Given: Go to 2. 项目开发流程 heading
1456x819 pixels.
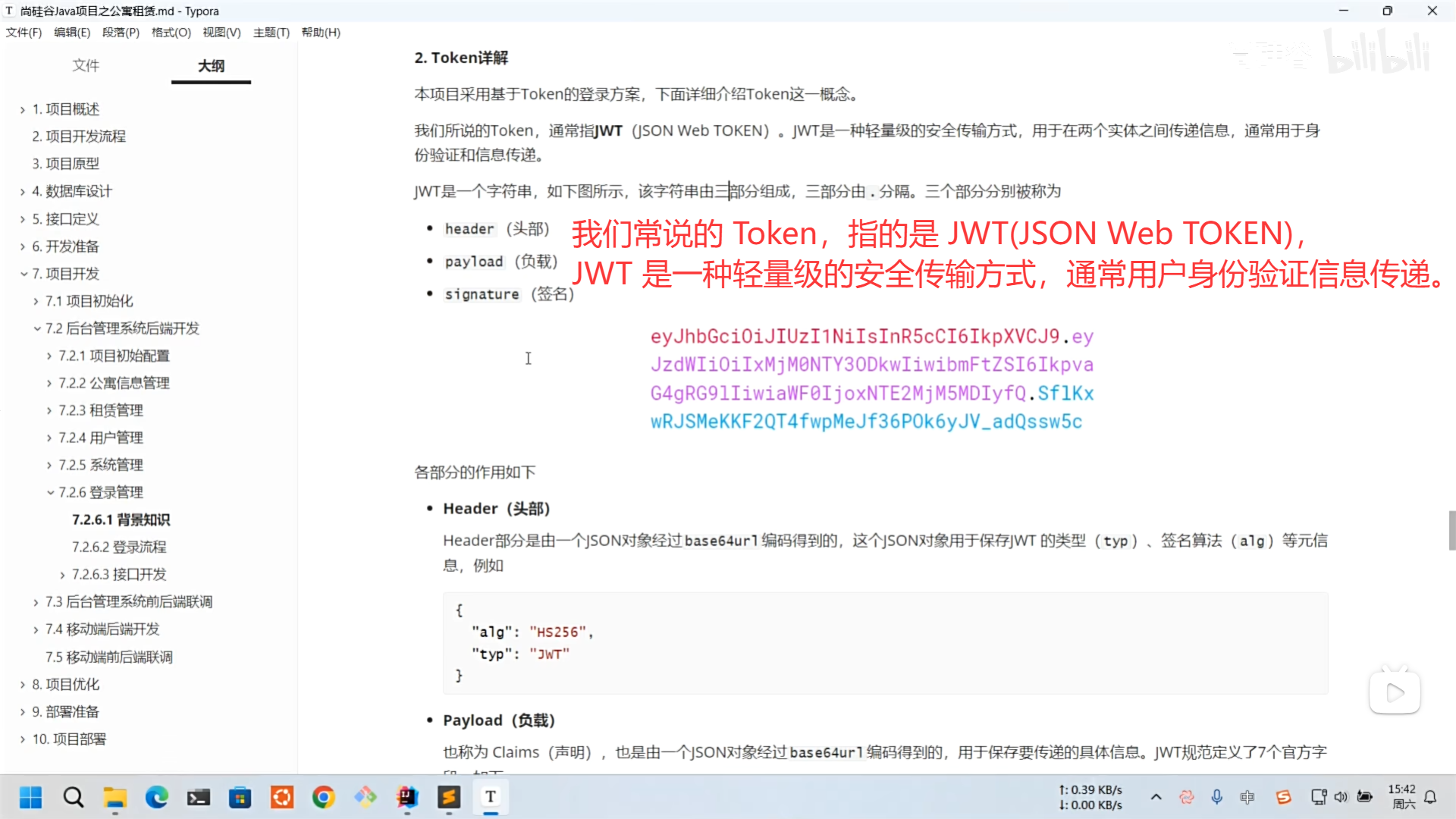Looking at the screenshot, I should pos(79,136).
